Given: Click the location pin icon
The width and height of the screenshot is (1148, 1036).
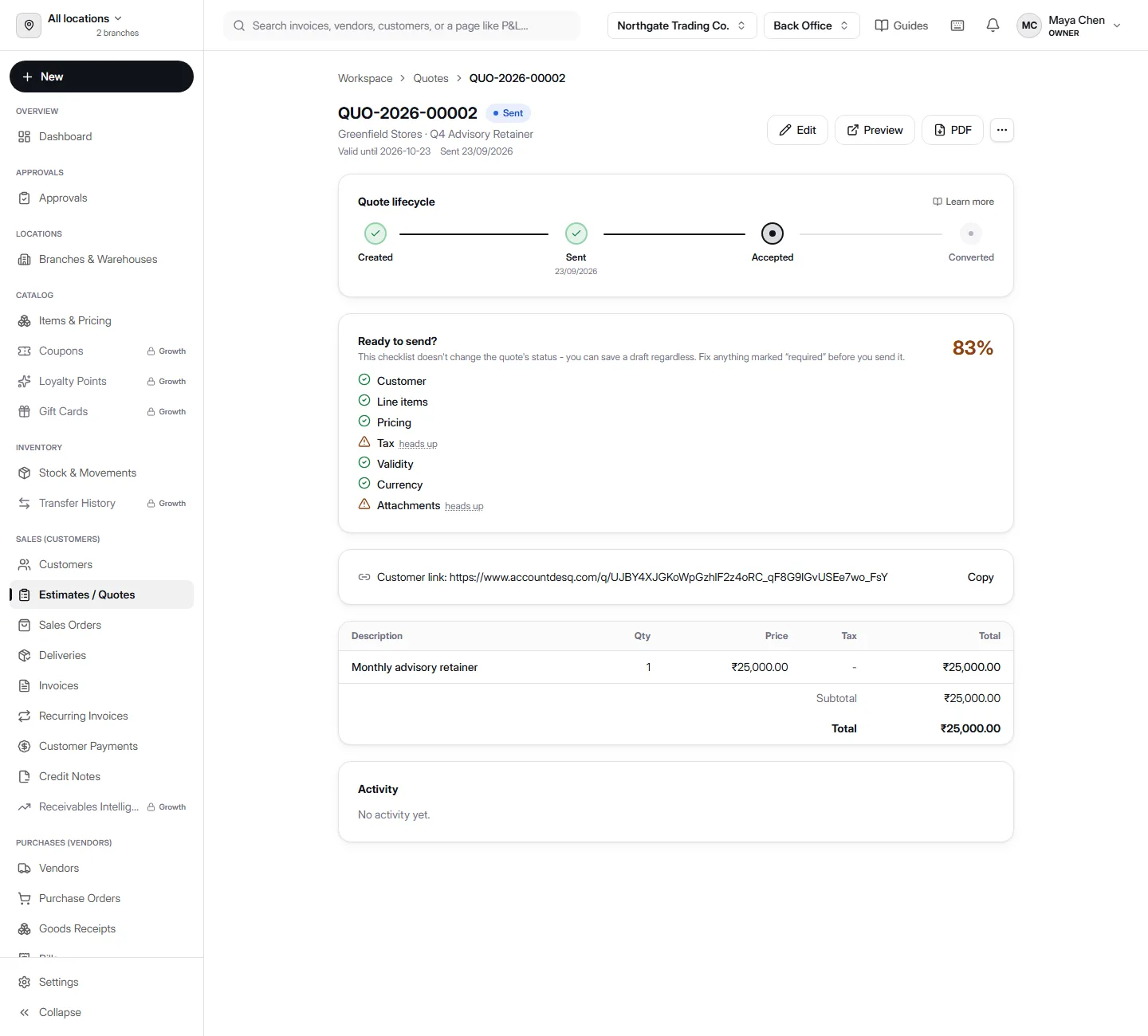Looking at the screenshot, I should 29,26.
